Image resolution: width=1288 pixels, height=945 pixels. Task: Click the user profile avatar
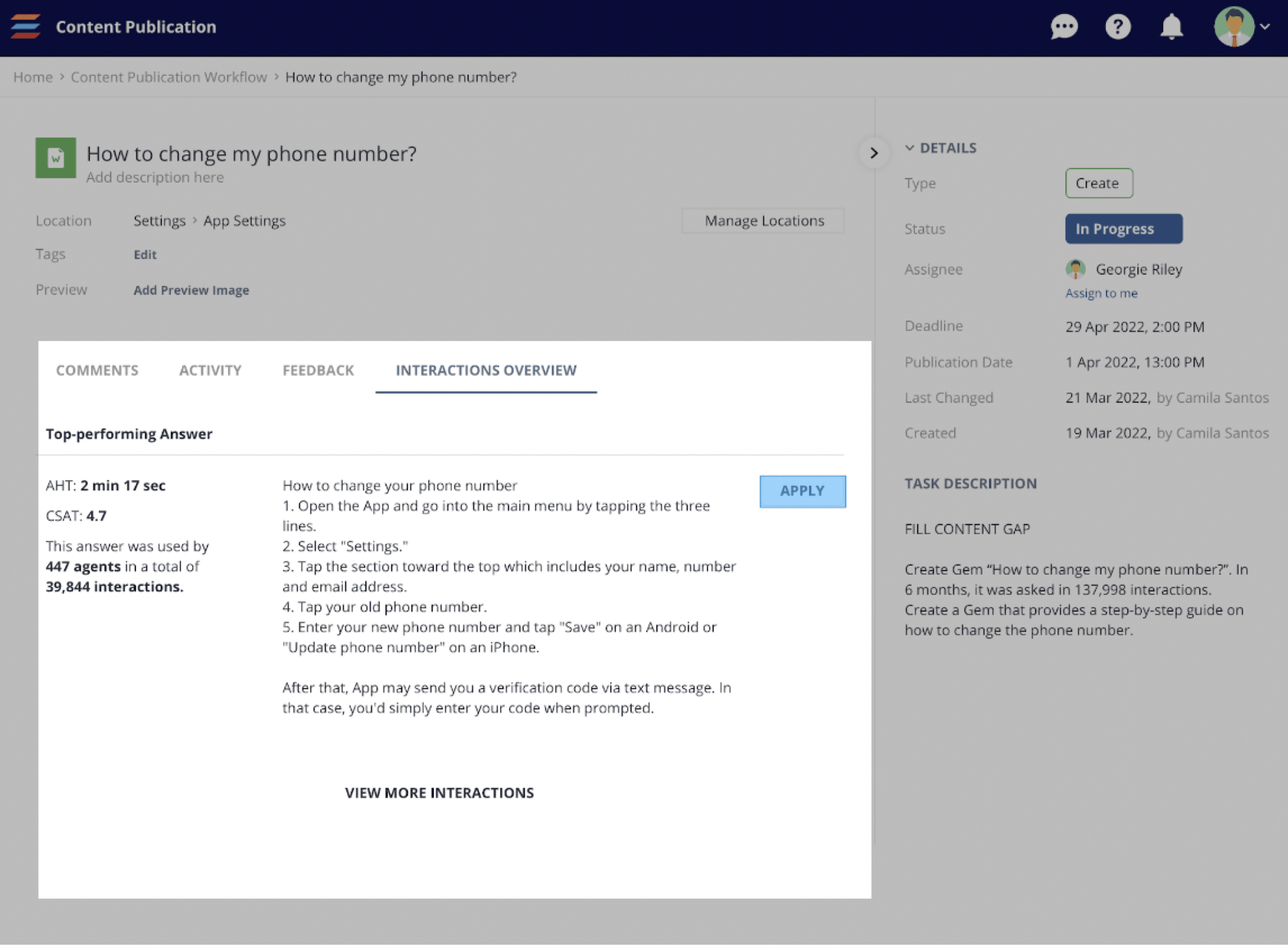(1233, 27)
